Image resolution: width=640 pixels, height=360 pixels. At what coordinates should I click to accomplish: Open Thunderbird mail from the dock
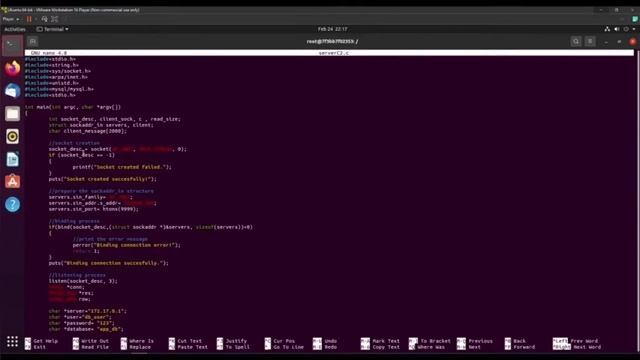point(12,91)
